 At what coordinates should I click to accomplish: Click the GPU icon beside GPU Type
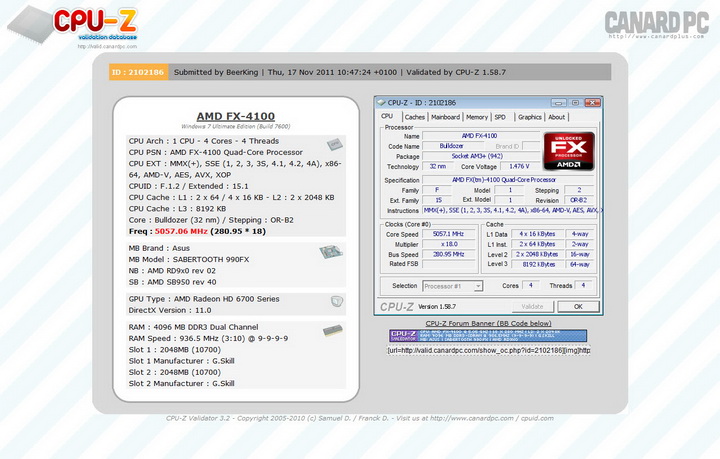pos(337,301)
